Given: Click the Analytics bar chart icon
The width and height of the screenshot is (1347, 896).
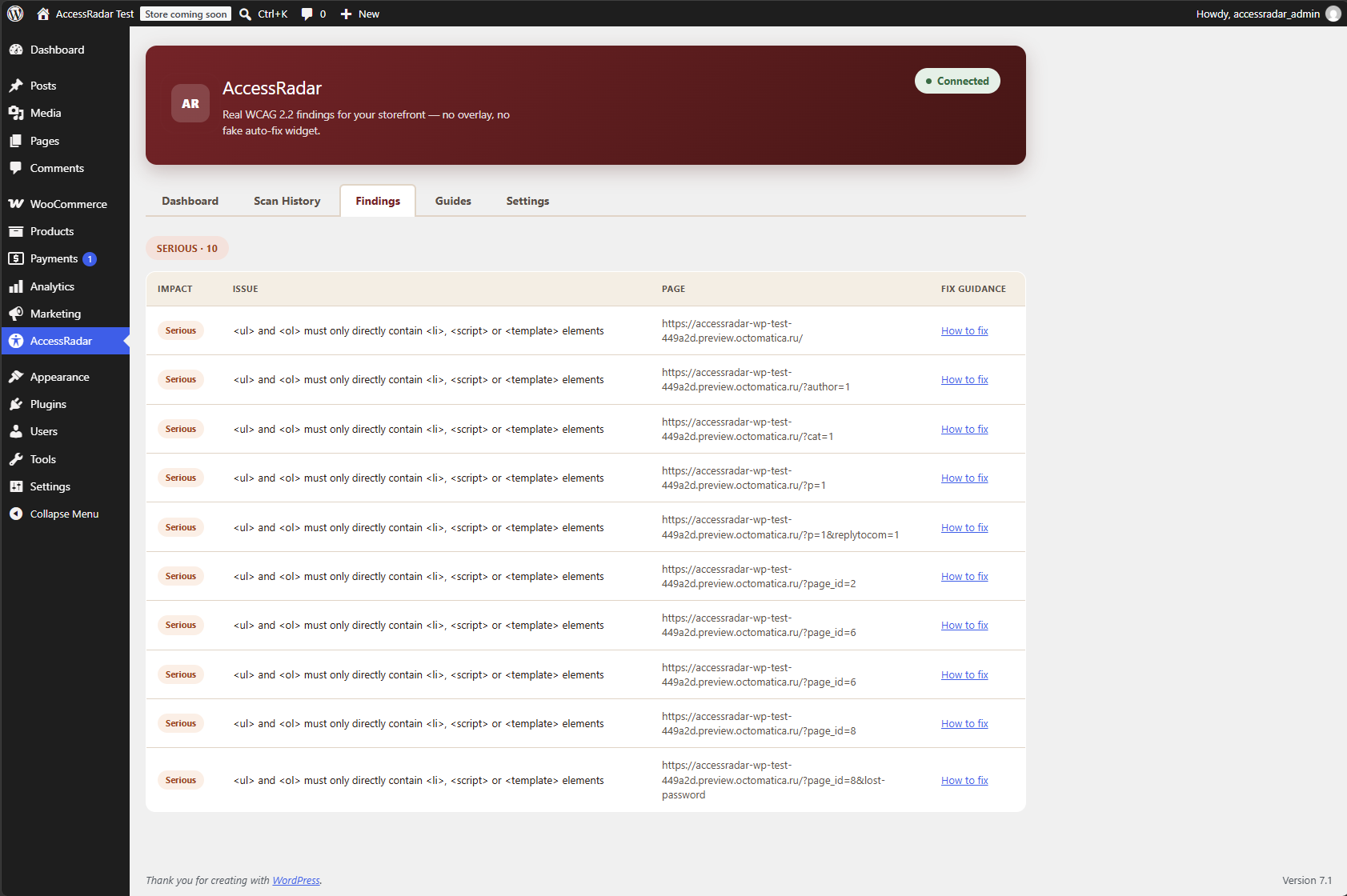Looking at the screenshot, I should pyautogui.click(x=16, y=286).
